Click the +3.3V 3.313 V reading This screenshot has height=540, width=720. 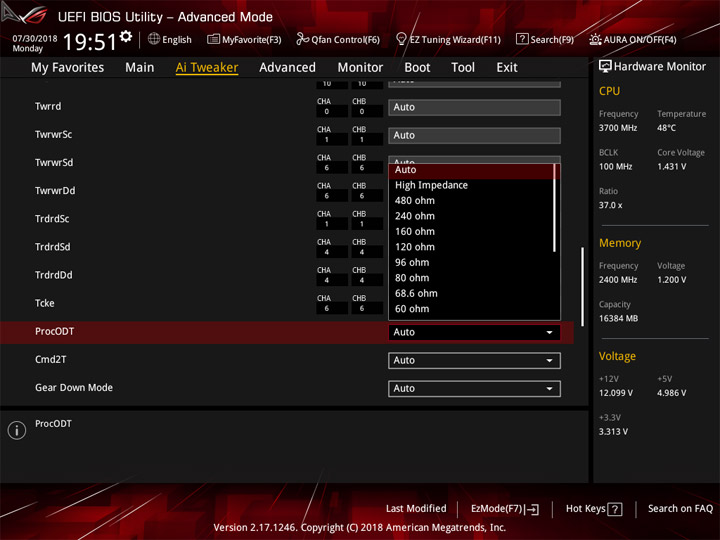(x=613, y=432)
